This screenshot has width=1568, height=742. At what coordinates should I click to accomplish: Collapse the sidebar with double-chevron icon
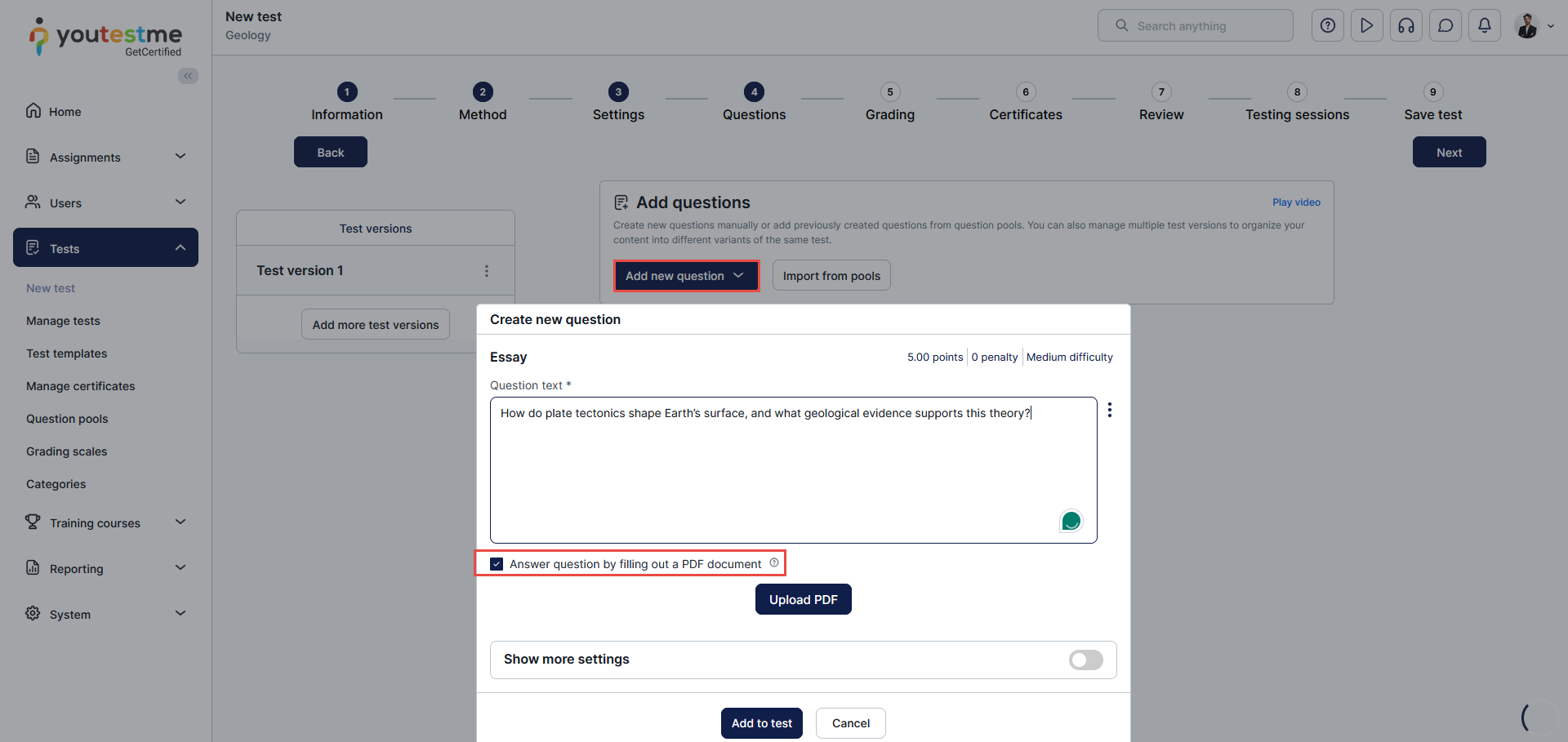click(188, 76)
